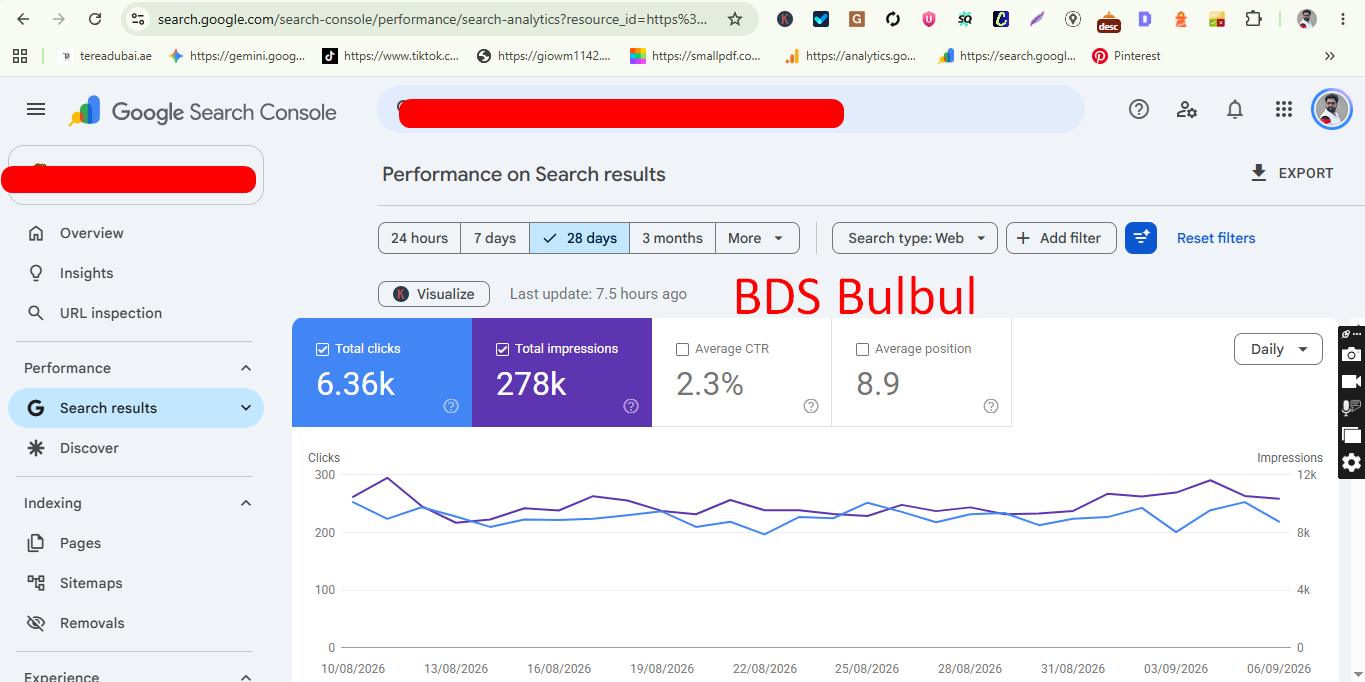1365x682 pixels.
Task: Expand the Search results chevron
Action: click(246, 408)
